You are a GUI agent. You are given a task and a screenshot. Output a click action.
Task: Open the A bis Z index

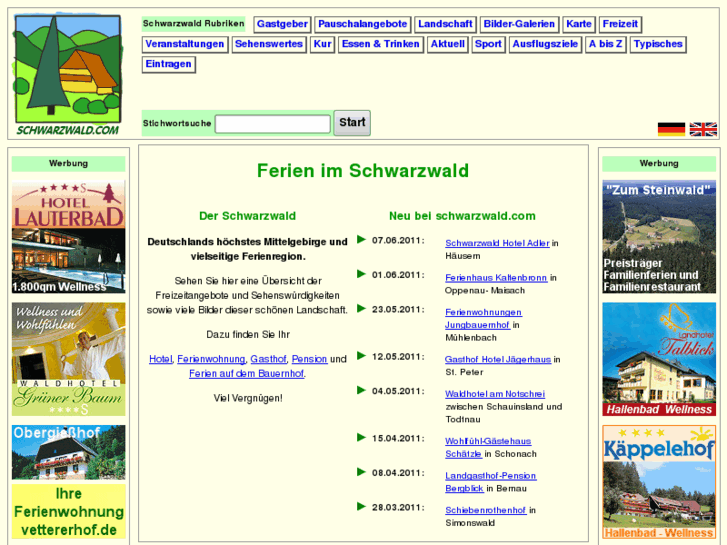pos(606,44)
